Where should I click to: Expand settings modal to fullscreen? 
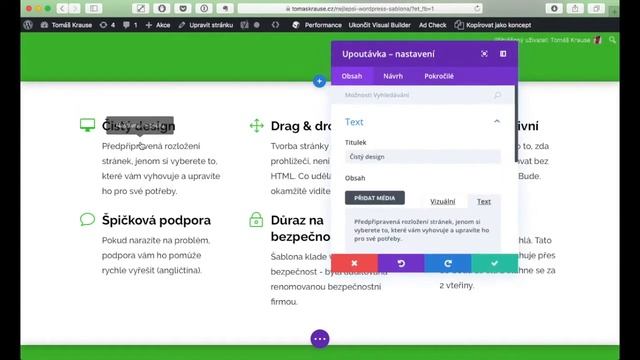(x=484, y=54)
